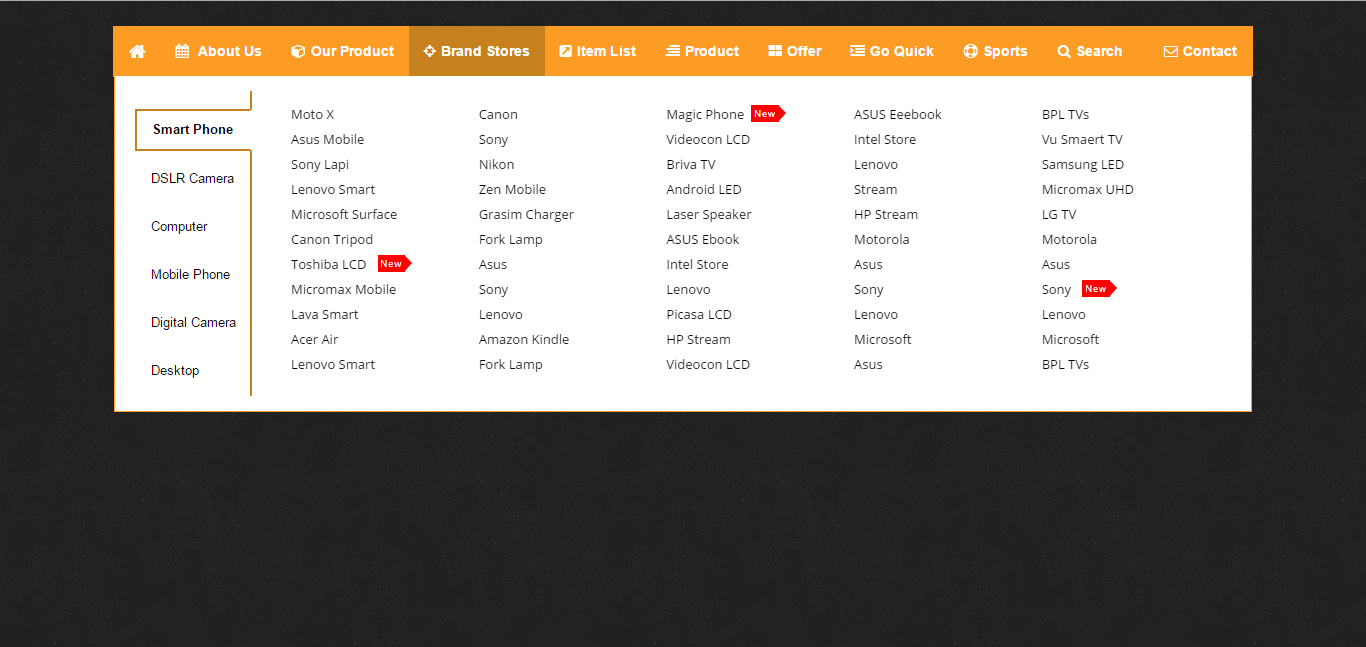Click the Acer Air link

click(x=315, y=339)
